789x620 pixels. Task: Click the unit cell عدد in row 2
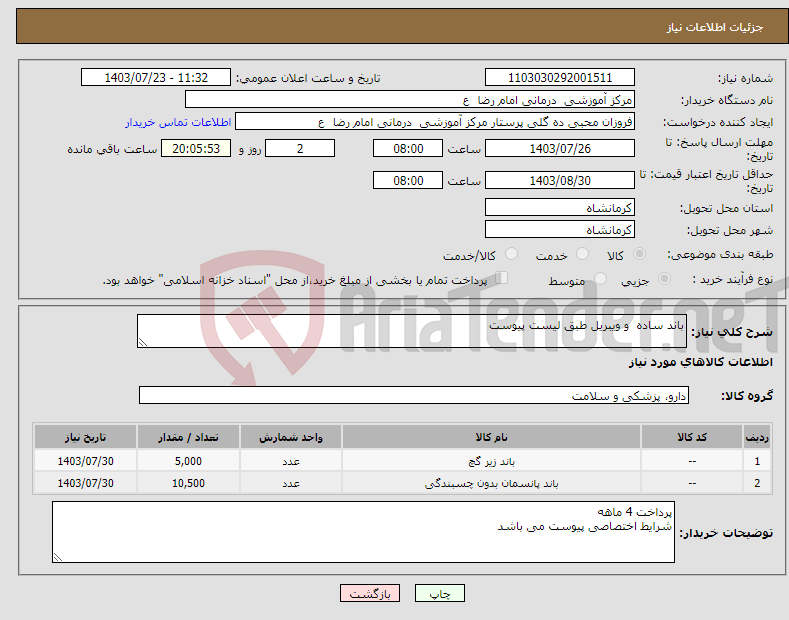[291, 483]
